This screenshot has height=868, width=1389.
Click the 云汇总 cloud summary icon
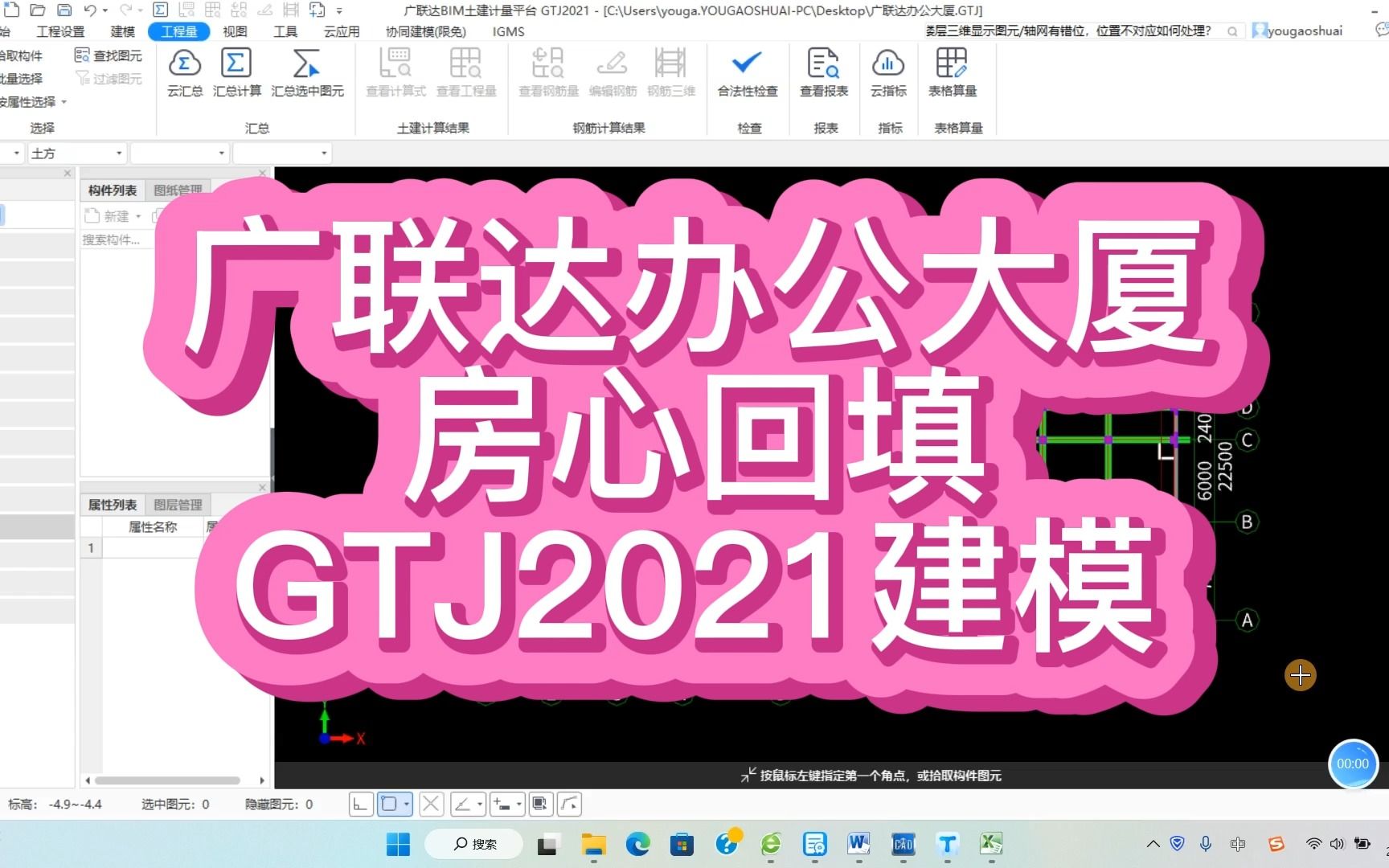click(184, 72)
